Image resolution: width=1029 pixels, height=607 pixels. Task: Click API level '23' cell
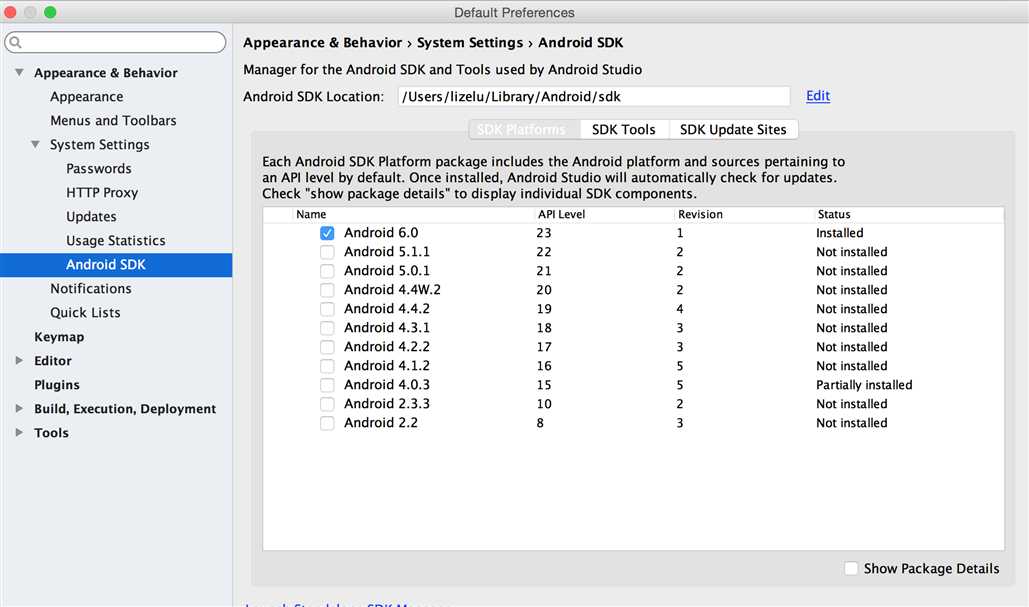pyautogui.click(x=543, y=233)
